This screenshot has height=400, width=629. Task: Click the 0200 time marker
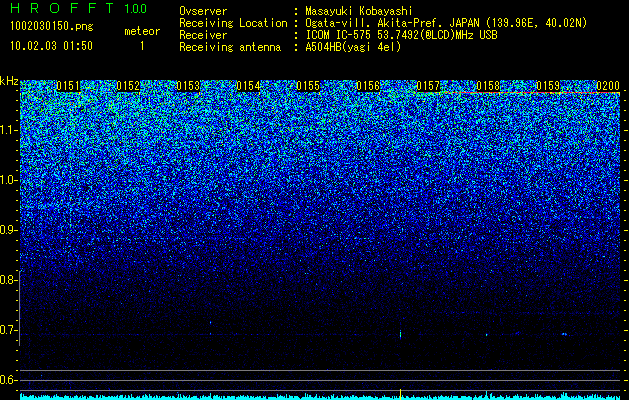(x=608, y=86)
